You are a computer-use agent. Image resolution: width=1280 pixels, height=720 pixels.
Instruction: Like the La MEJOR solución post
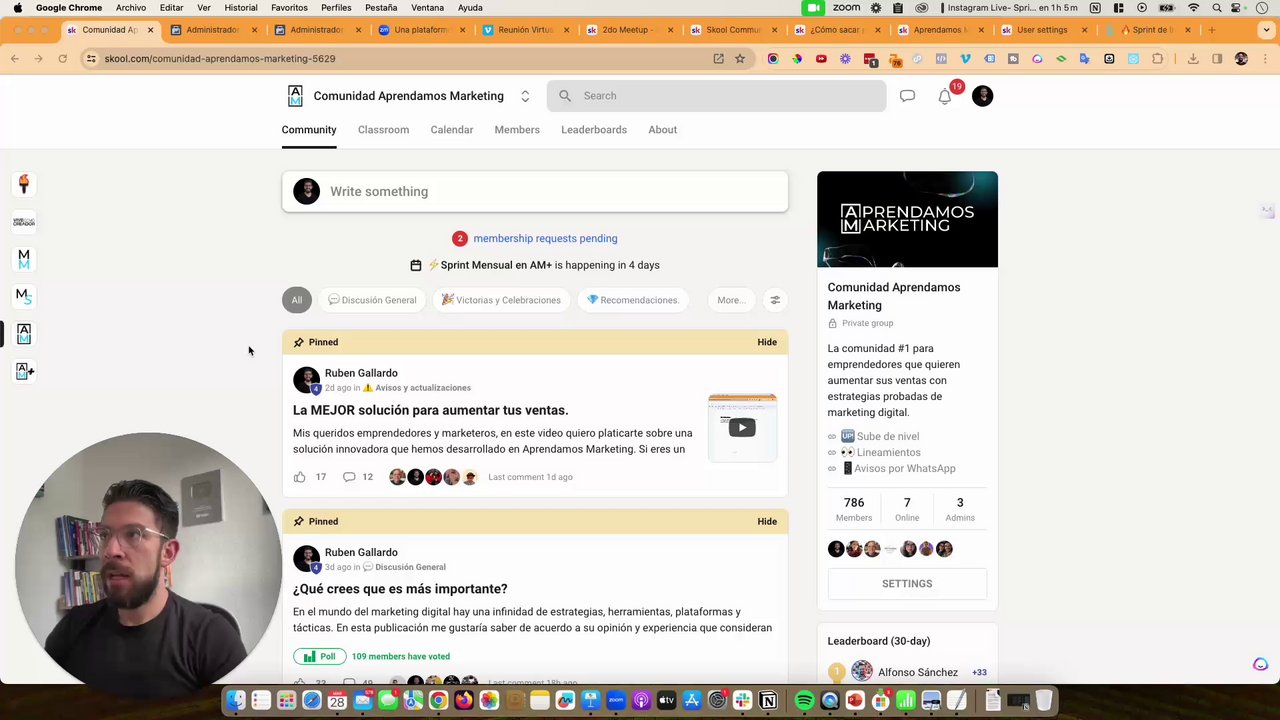pyautogui.click(x=299, y=477)
